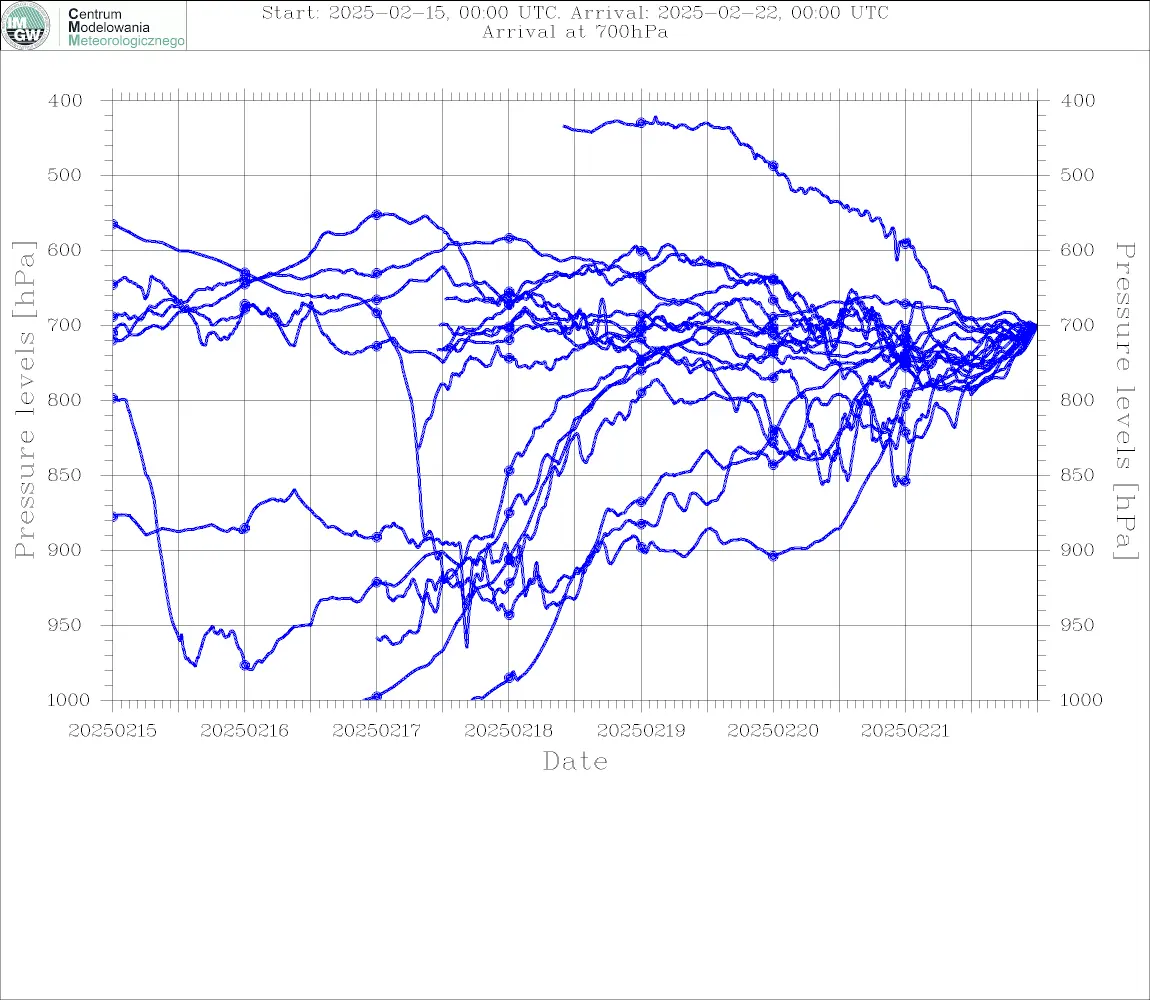This screenshot has height=1000, width=1150.
Task: Click the IMGW logo icon
Action: (26, 26)
